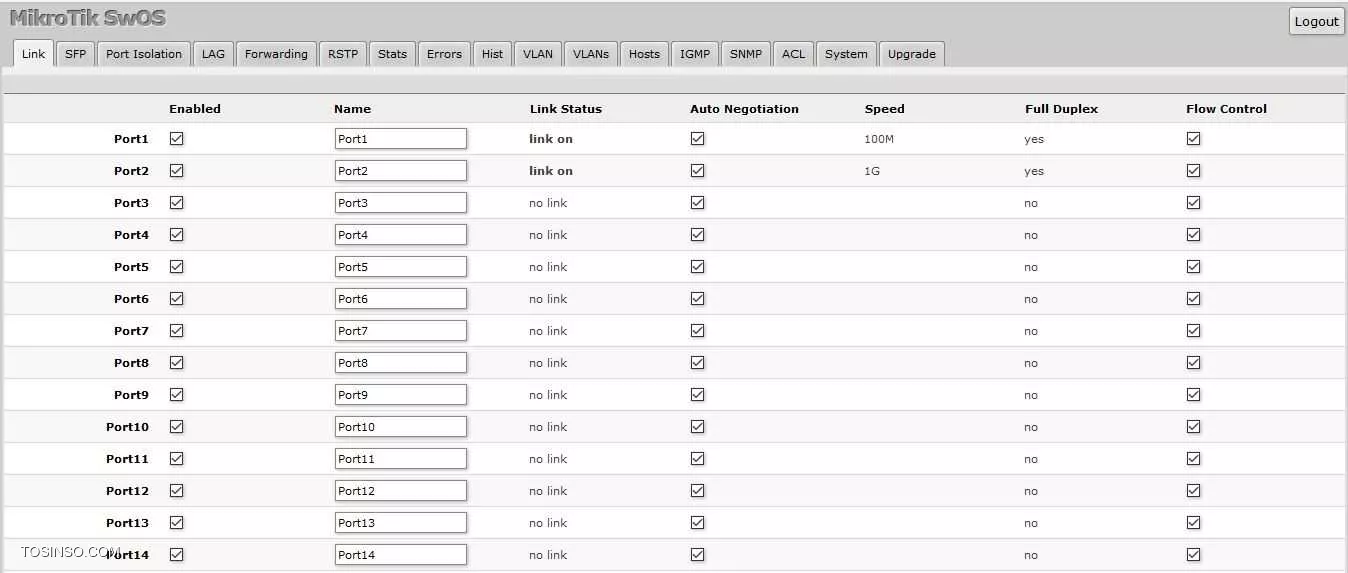The width and height of the screenshot is (1348, 573).
Task: Go to the RSTP tab
Action: [342, 54]
